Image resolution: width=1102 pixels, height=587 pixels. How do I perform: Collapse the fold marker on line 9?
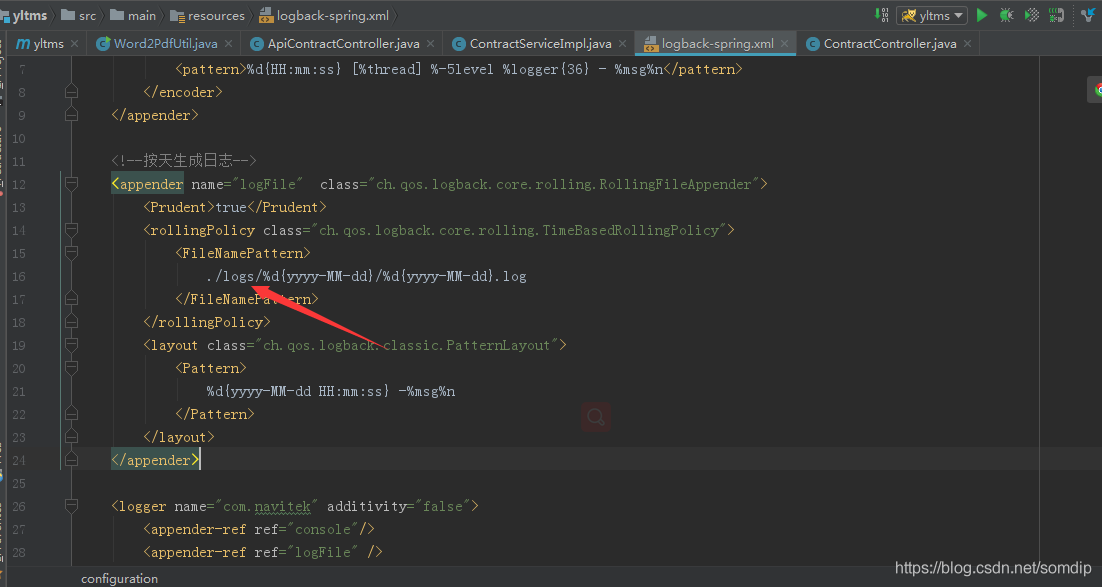point(71,115)
